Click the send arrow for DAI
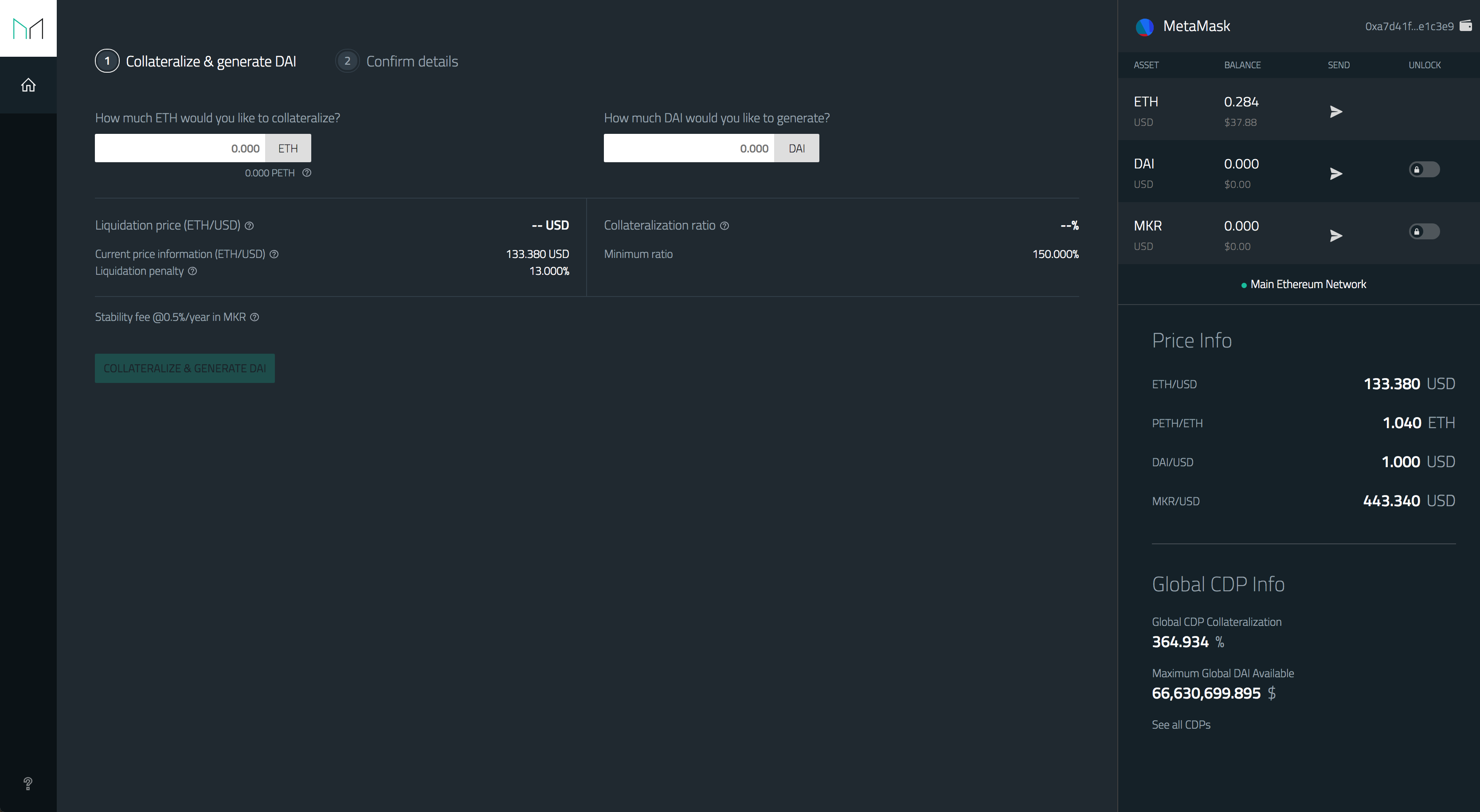Viewport: 1480px width, 812px height. tap(1336, 173)
